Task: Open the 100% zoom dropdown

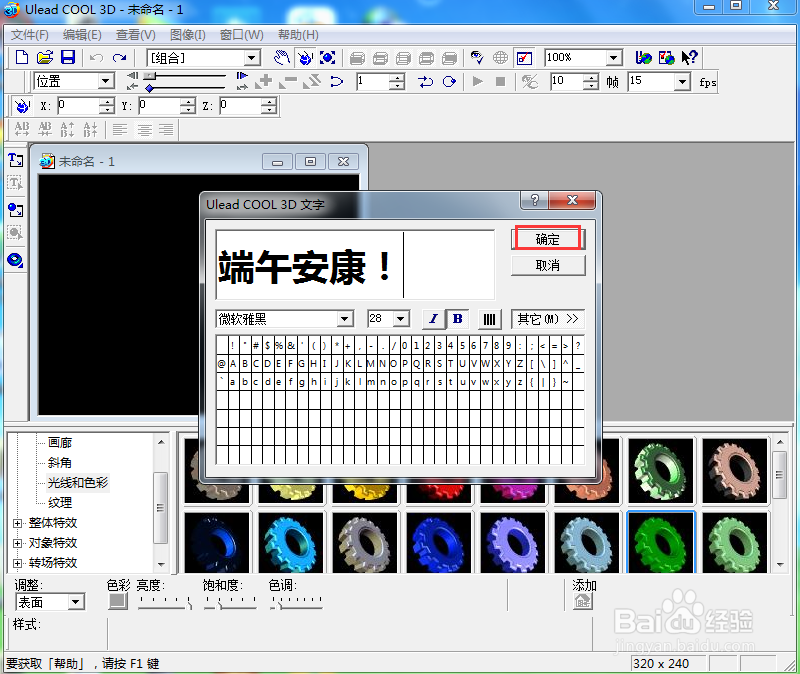Action: point(614,58)
